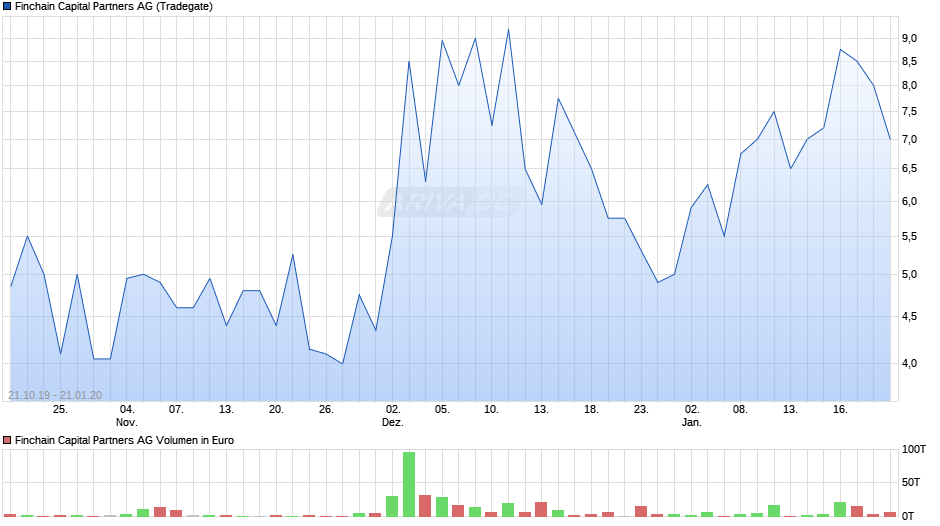Click the 23. date axis label
Image resolution: width=940 pixels, height=526 pixels.
click(x=641, y=409)
